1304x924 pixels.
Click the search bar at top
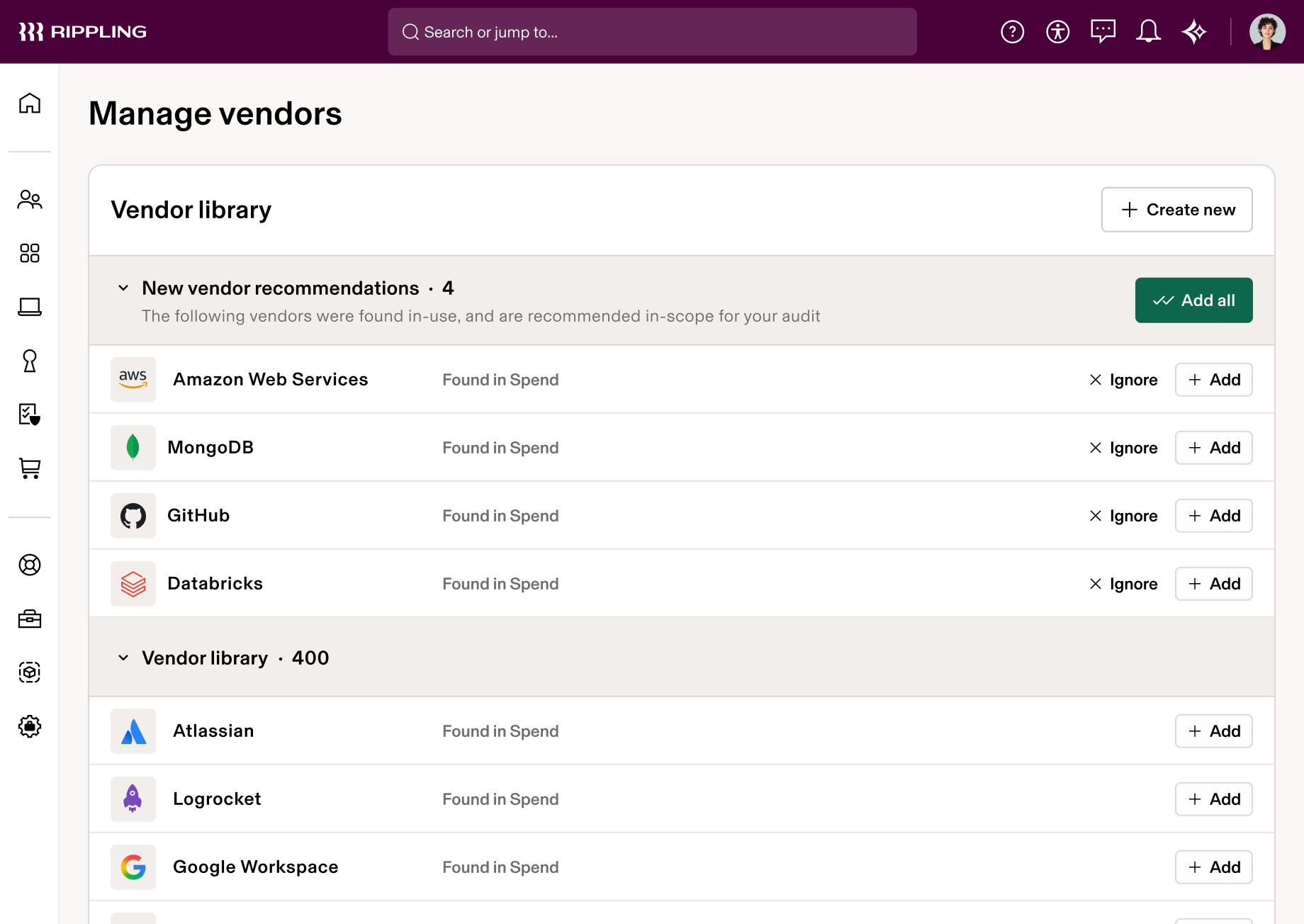(651, 31)
